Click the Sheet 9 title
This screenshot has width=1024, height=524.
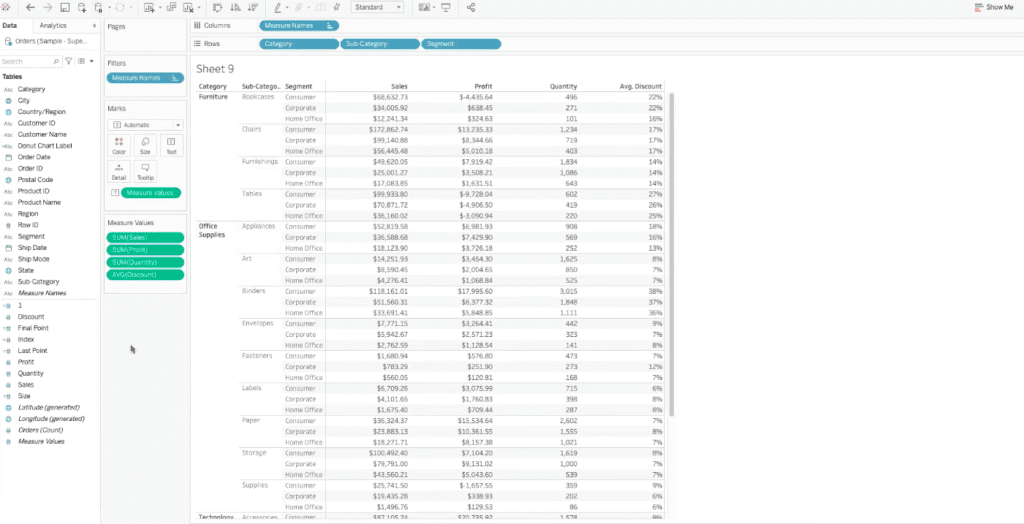click(x=215, y=69)
